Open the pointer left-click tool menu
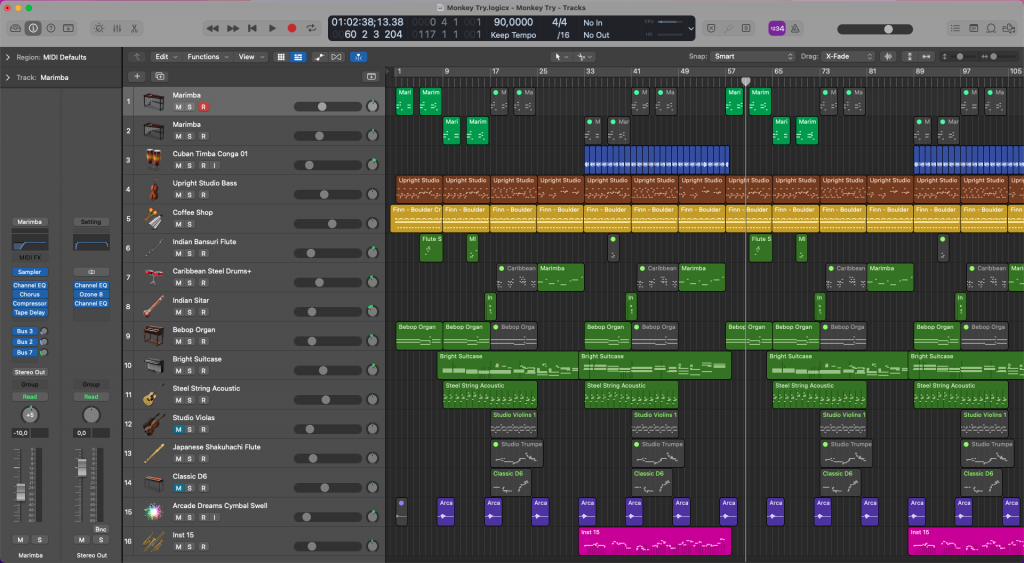 561,57
